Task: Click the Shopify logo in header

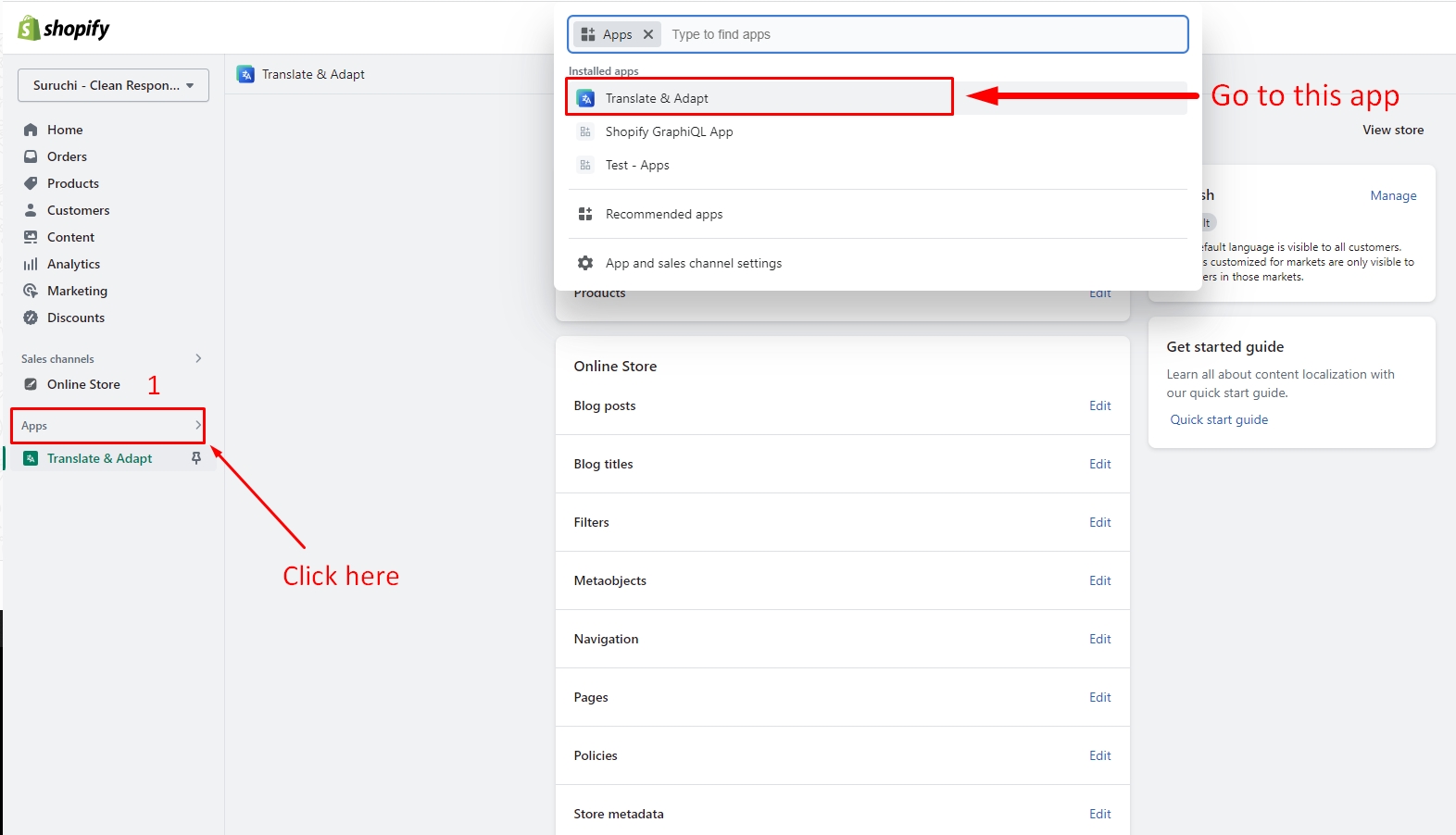Action: pos(63,29)
